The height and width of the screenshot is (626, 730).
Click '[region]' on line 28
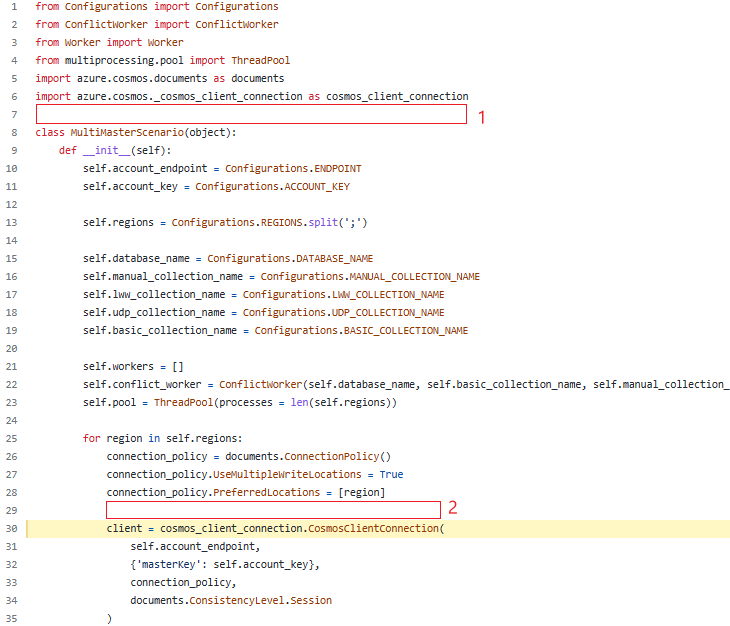(361, 492)
